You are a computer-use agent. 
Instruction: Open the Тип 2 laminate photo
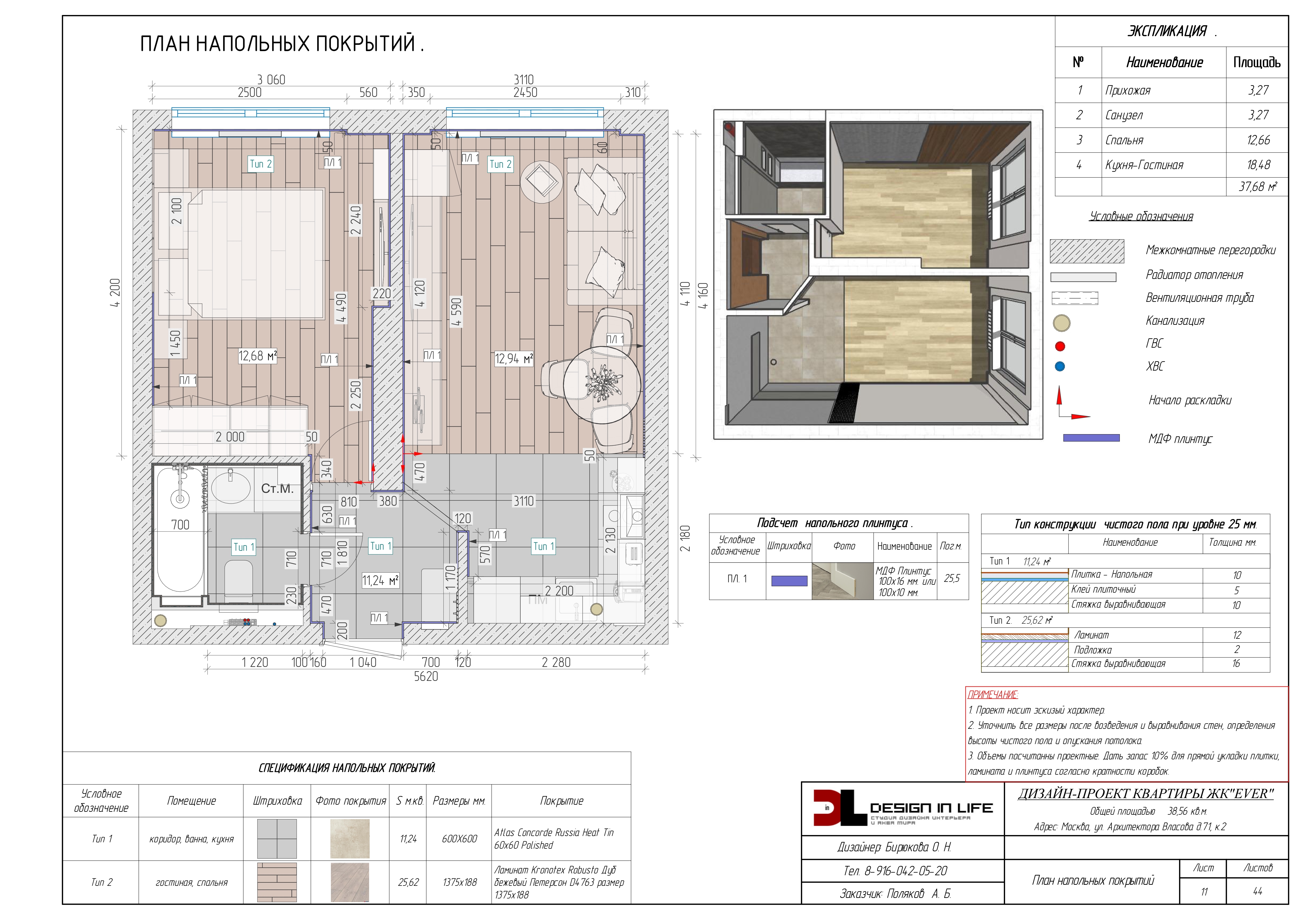(x=350, y=882)
